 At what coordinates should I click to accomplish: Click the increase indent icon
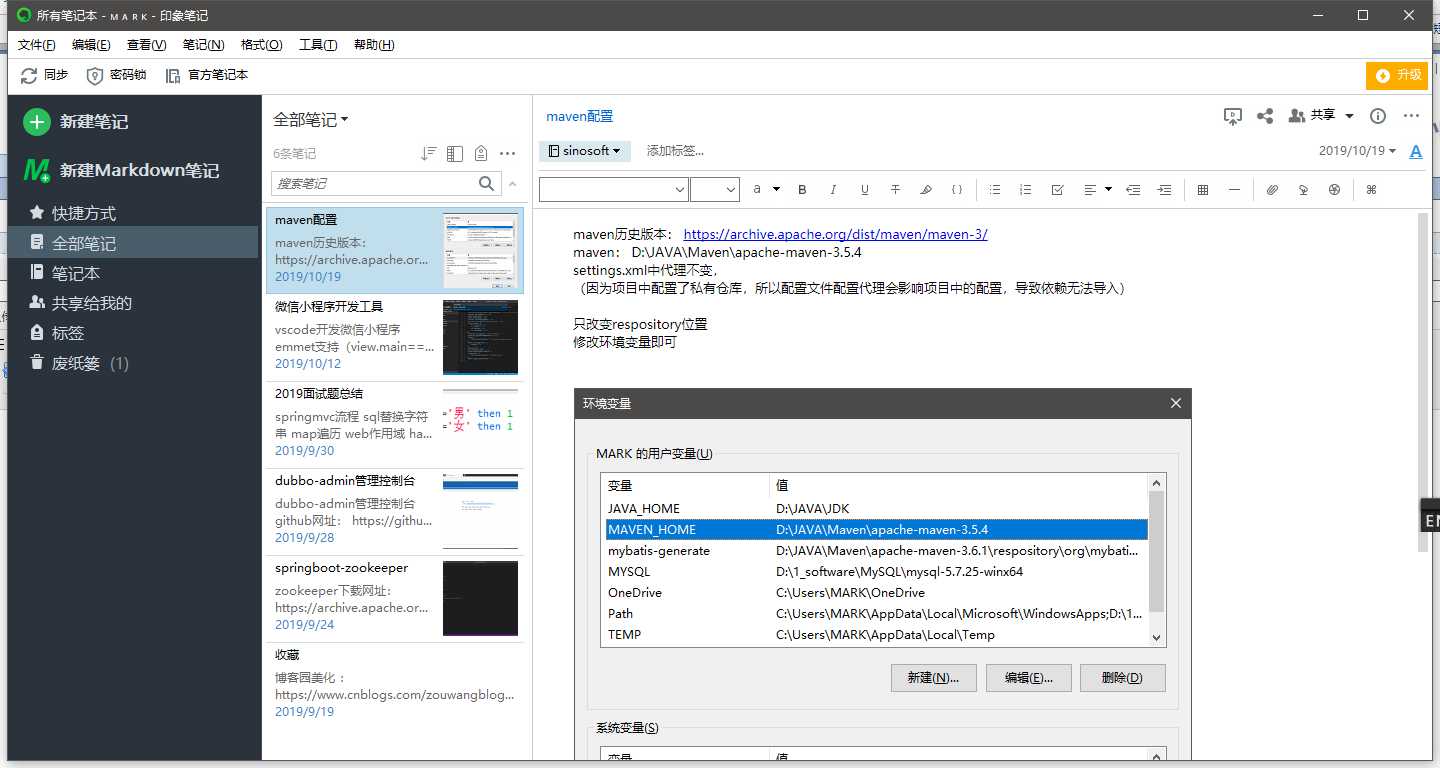1164,190
